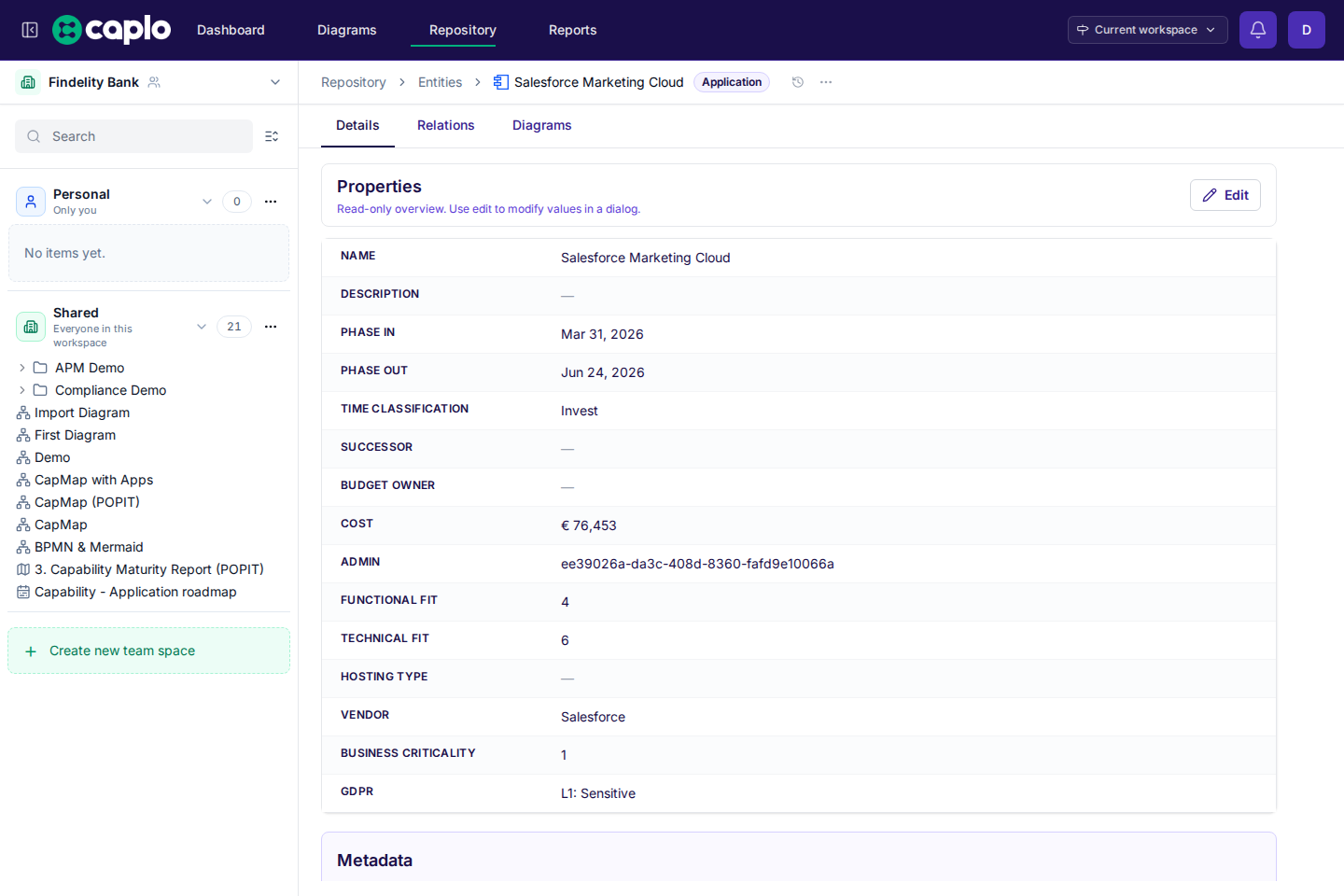Click the BPMN & Mermaid diagram icon
Image resolution: width=1344 pixels, height=896 pixels.
pyautogui.click(x=23, y=547)
